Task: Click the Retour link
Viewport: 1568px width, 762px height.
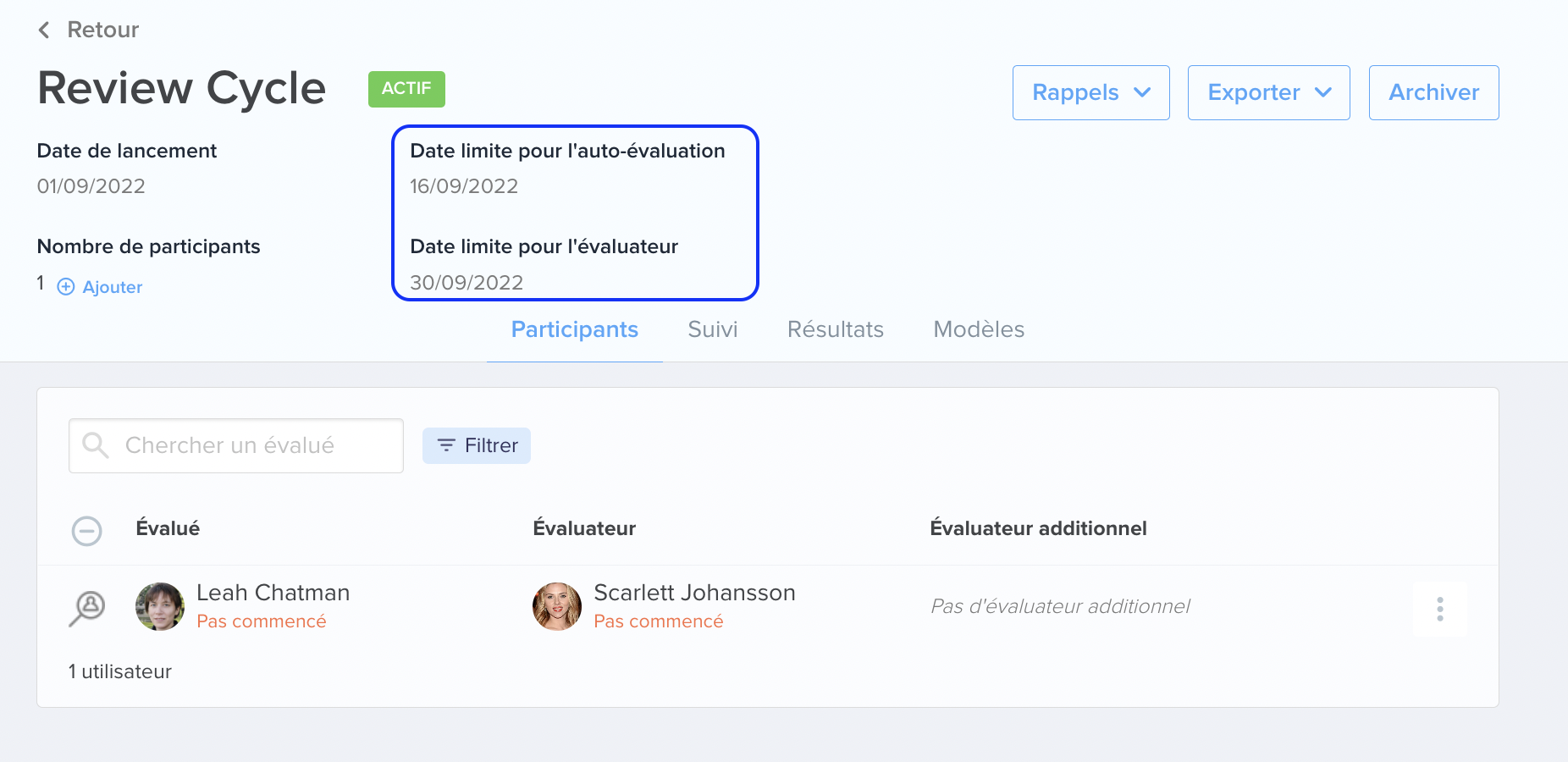Action: (x=102, y=30)
